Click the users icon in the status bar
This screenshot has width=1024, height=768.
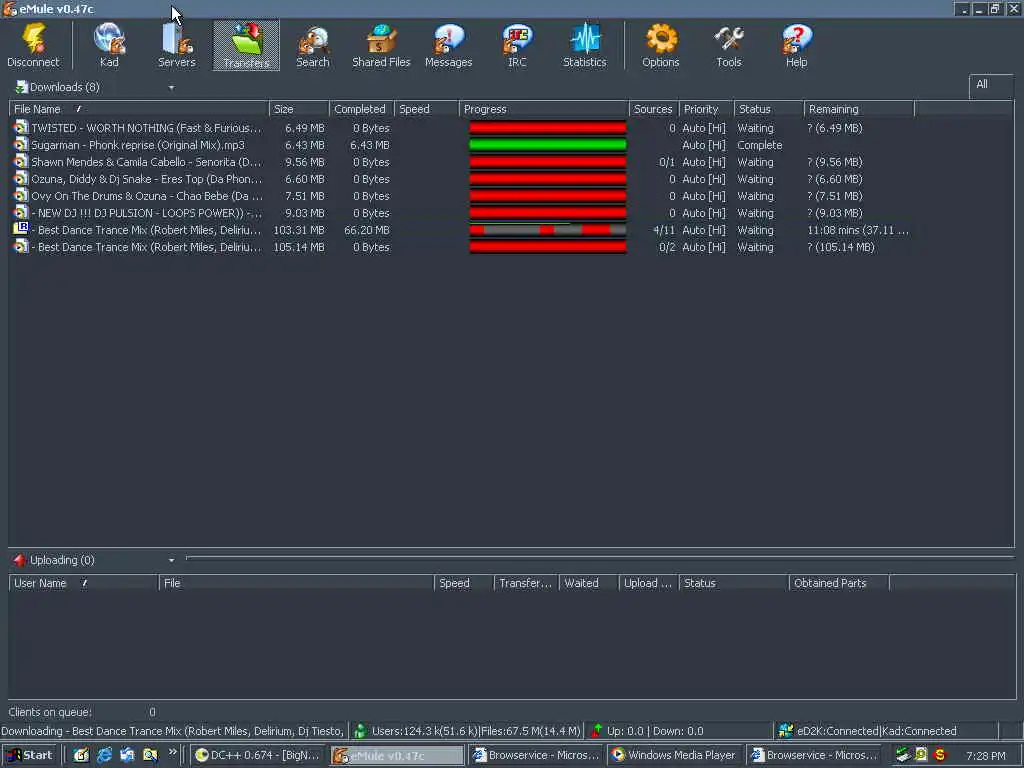pyautogui.click(x=360, y=731)
